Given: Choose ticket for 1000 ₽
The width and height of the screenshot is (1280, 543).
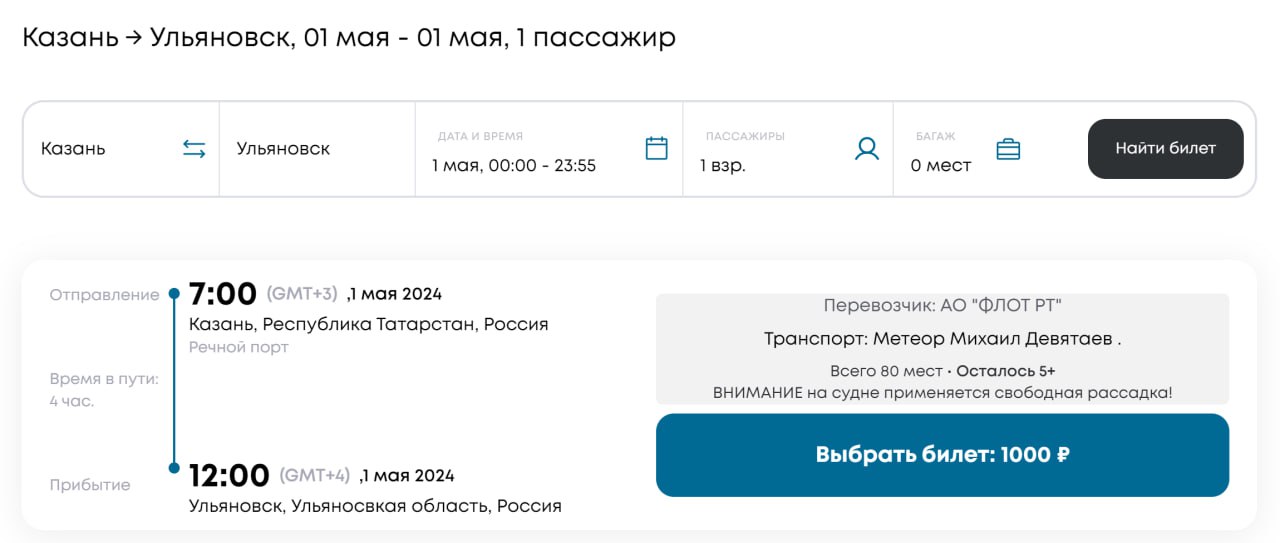Looking at the screenshot, I should coord(942,455).
